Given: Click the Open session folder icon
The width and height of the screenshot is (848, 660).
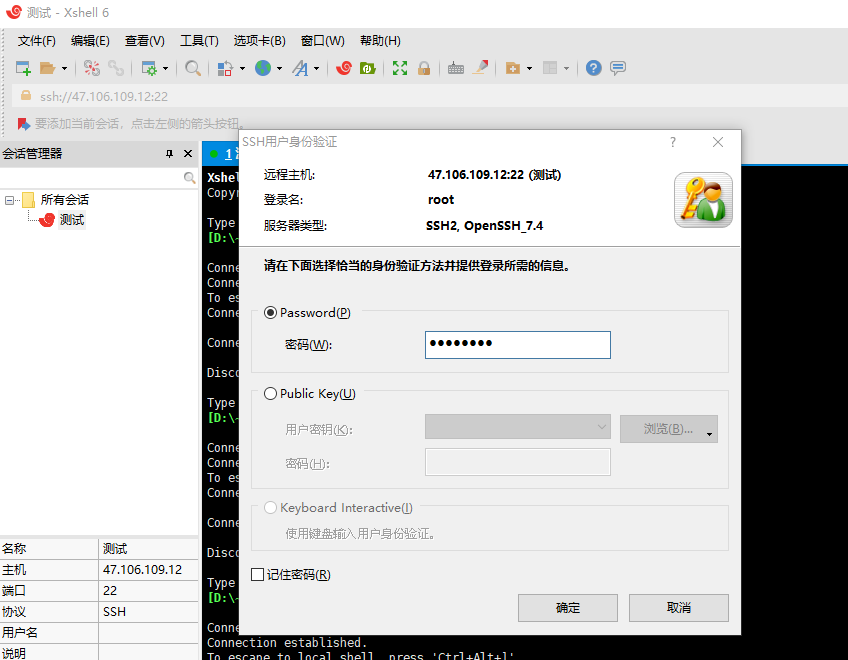Looking at the screenshot, I should point(48,68).
